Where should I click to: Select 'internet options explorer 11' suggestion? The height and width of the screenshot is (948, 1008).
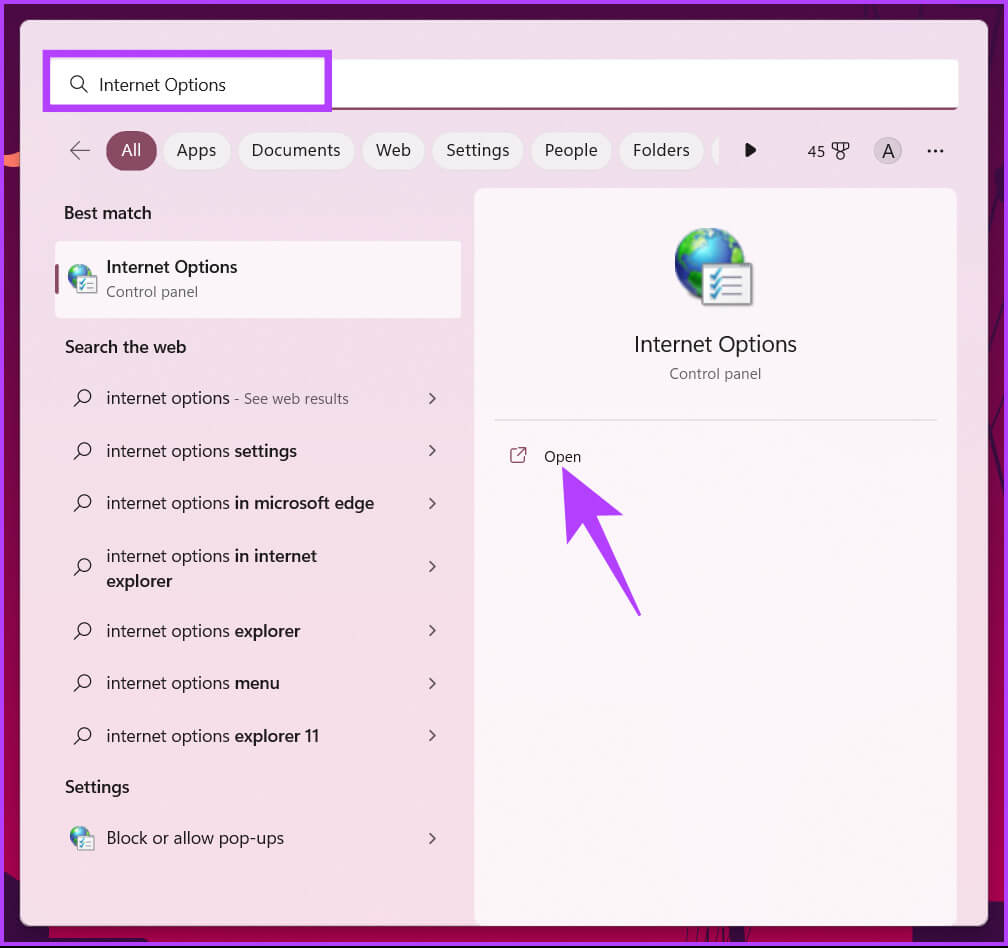coord(258,735)
